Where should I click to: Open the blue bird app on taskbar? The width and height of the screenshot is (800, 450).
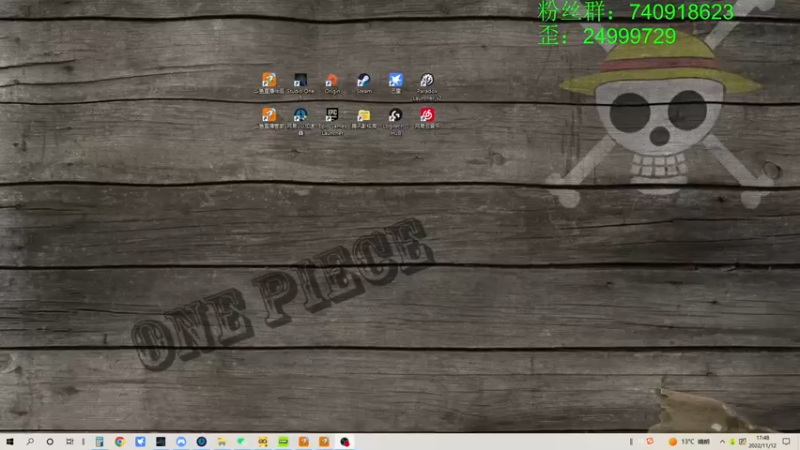[140, 441]
